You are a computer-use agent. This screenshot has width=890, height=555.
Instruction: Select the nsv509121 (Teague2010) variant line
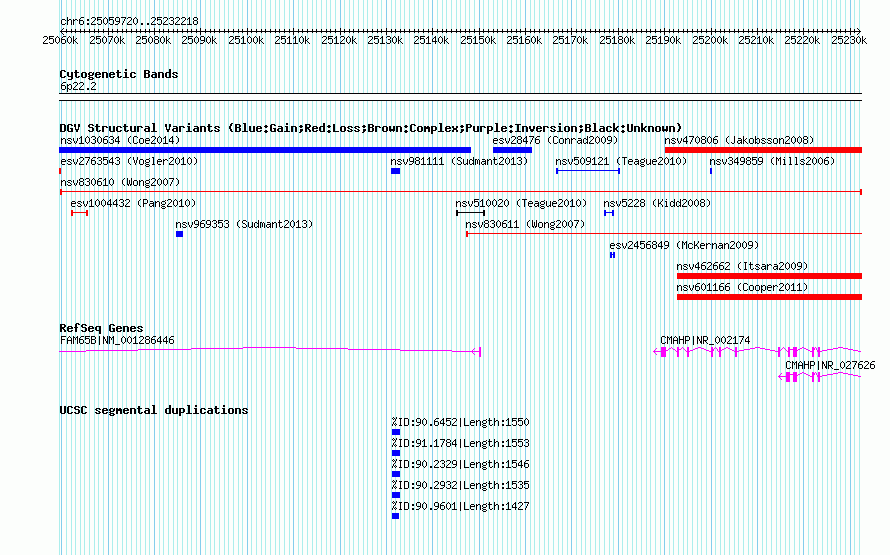pos(588,171)
